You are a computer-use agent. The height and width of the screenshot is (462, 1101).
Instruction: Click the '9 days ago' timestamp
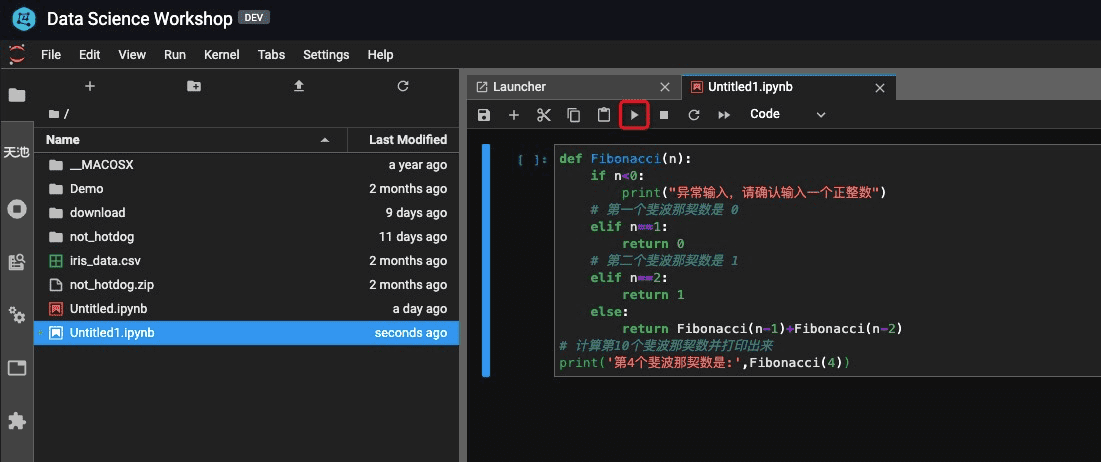[416, 213]
